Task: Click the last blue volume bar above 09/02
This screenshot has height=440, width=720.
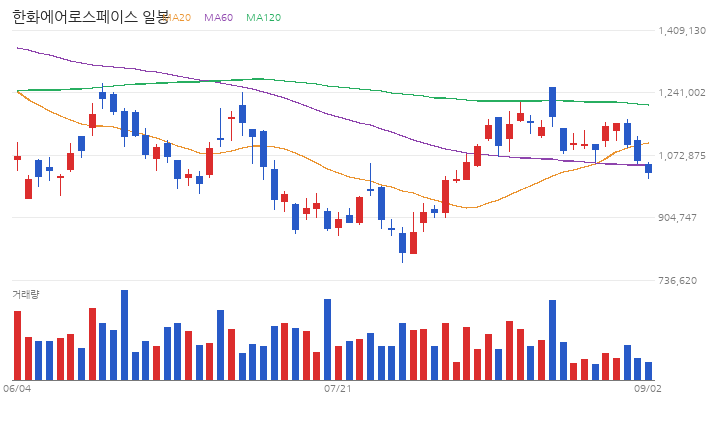Action: tap(648, 371)
